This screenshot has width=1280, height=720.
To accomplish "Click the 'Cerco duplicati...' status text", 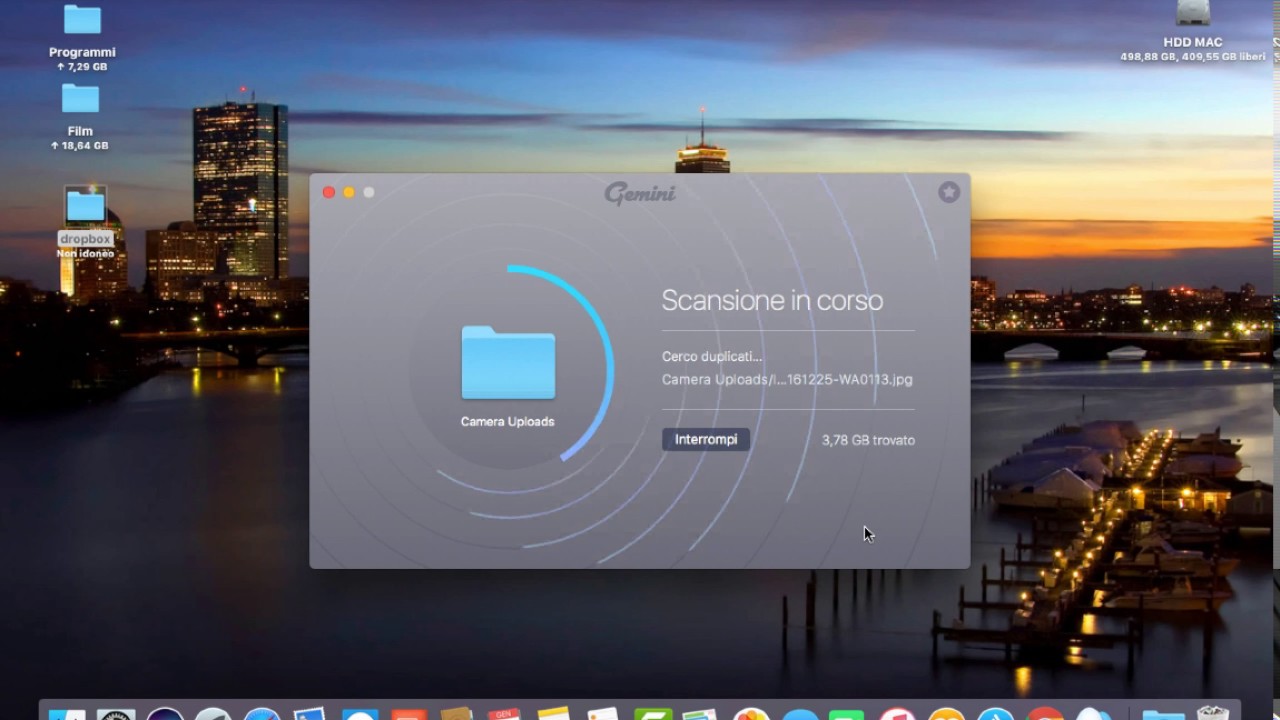I will point(712,356).
